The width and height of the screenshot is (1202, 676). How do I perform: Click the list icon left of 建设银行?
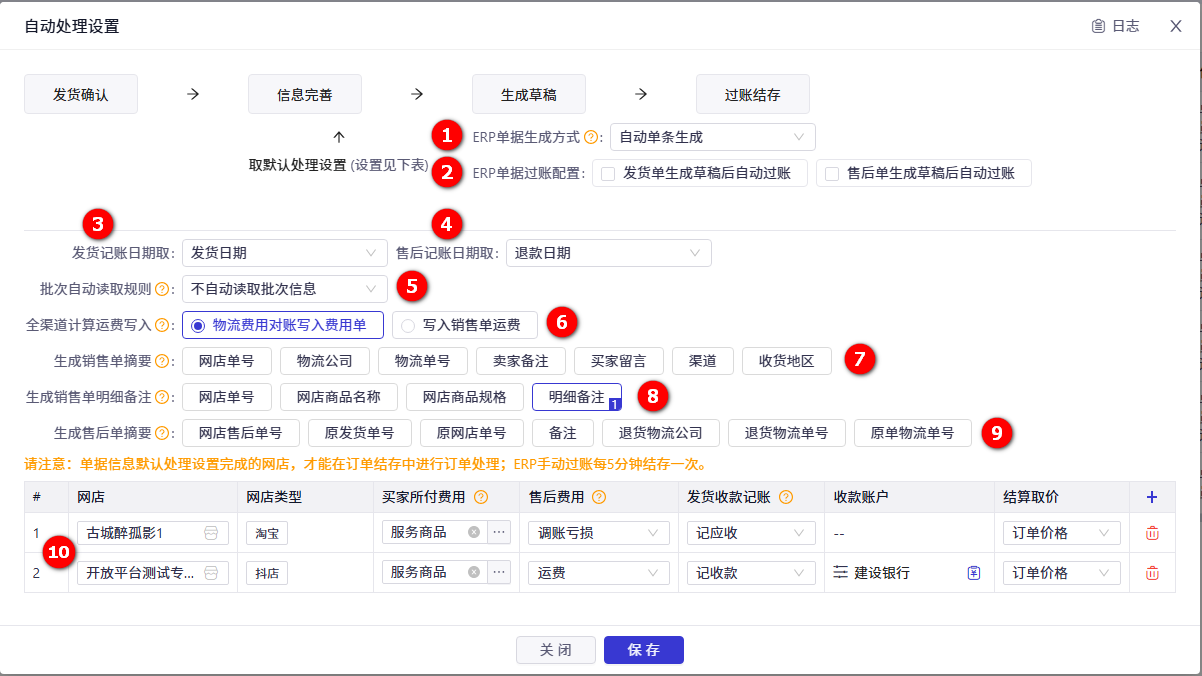[x=840, y=573]
